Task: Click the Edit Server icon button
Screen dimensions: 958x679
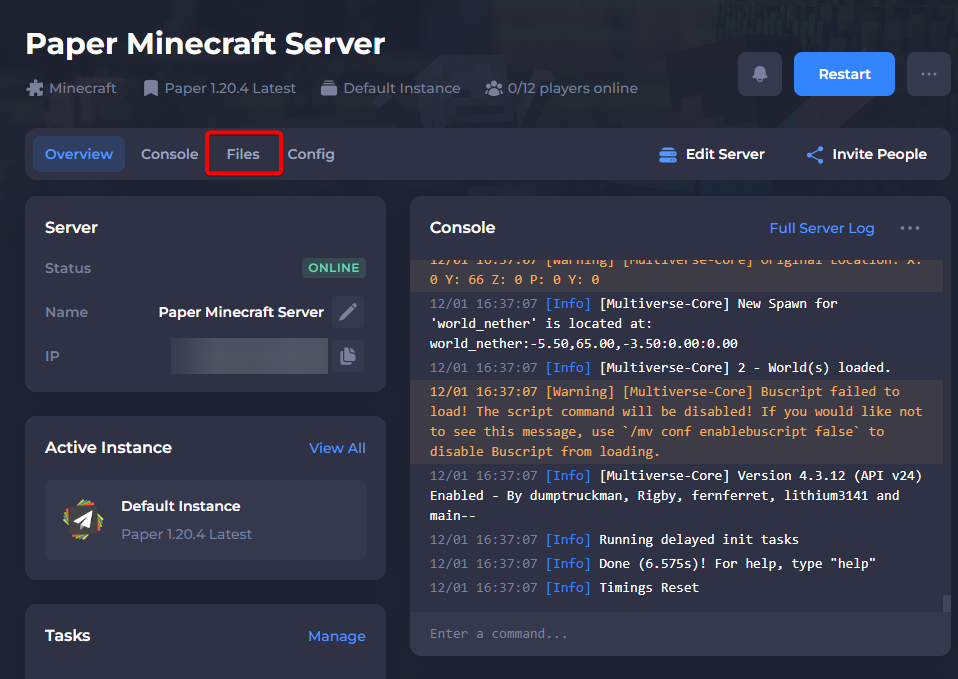Action: pyautogui.click(x=668, y=155)
